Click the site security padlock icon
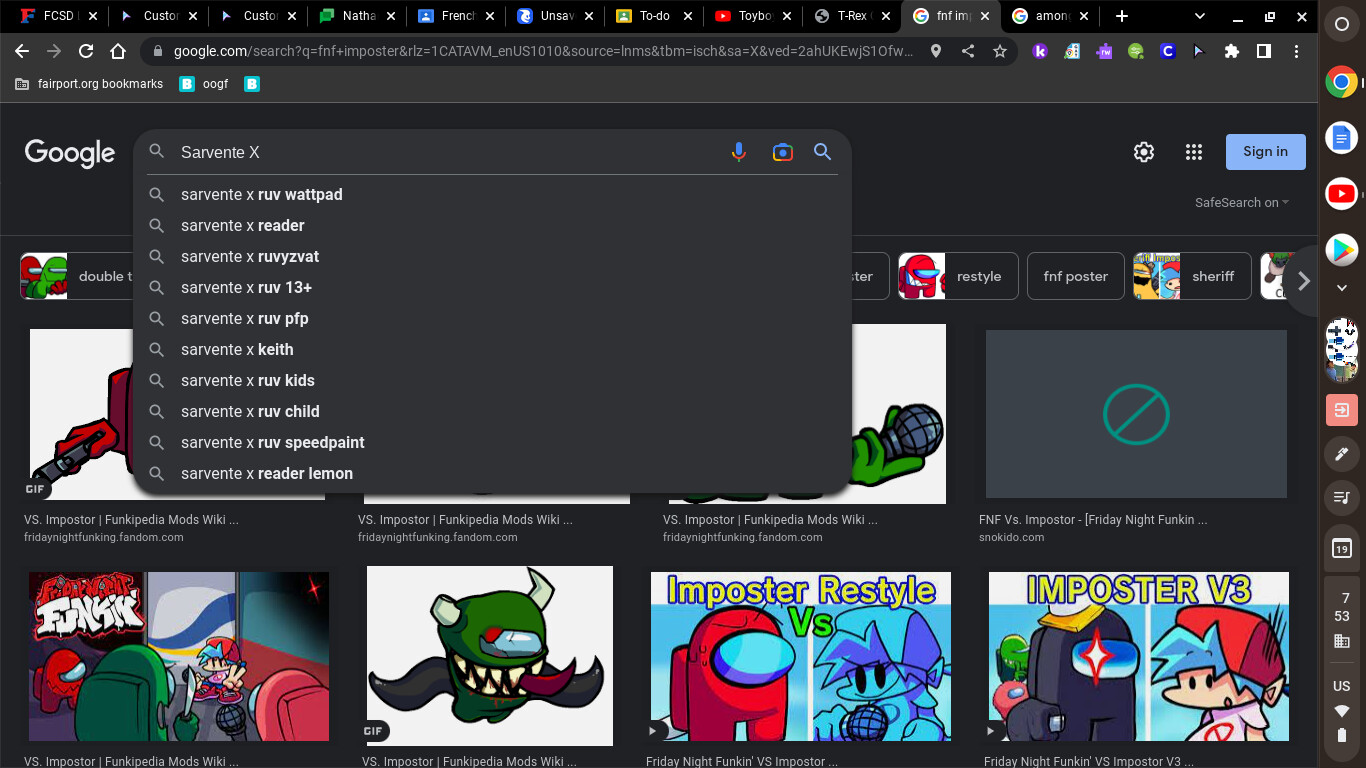Image resolution: width=1366 pixels, height=768 pixels. [158, 51]
